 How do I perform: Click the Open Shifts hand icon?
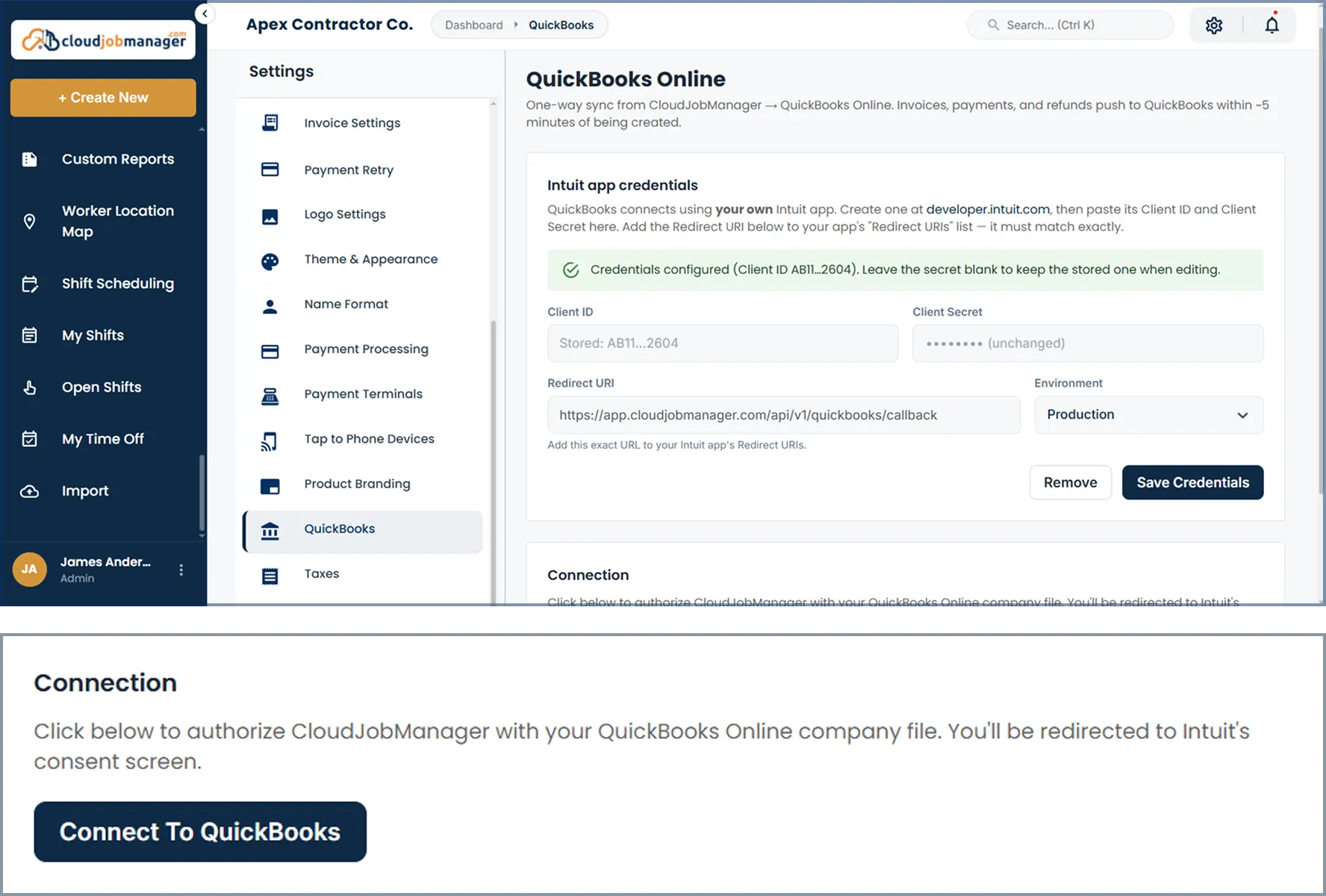(30, 388)
